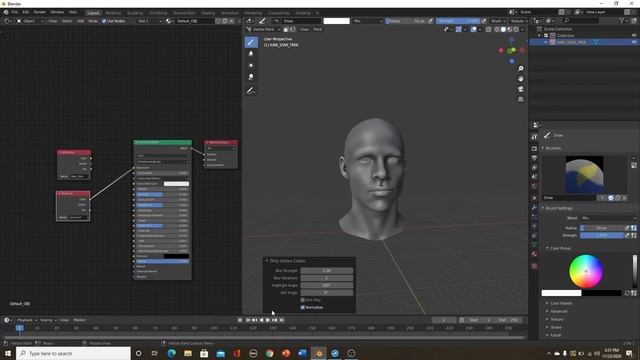Open the Window menu
This screenshot has height=360, width=640.
(x=57, y=12)
